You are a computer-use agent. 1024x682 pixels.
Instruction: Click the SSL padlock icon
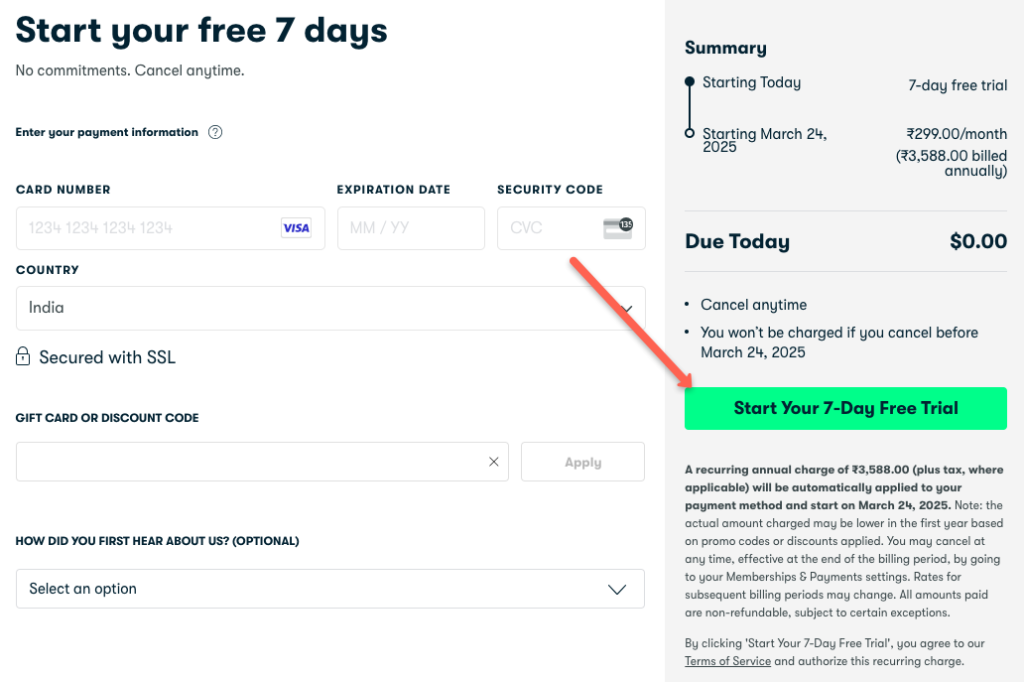(x=22, y=356)
